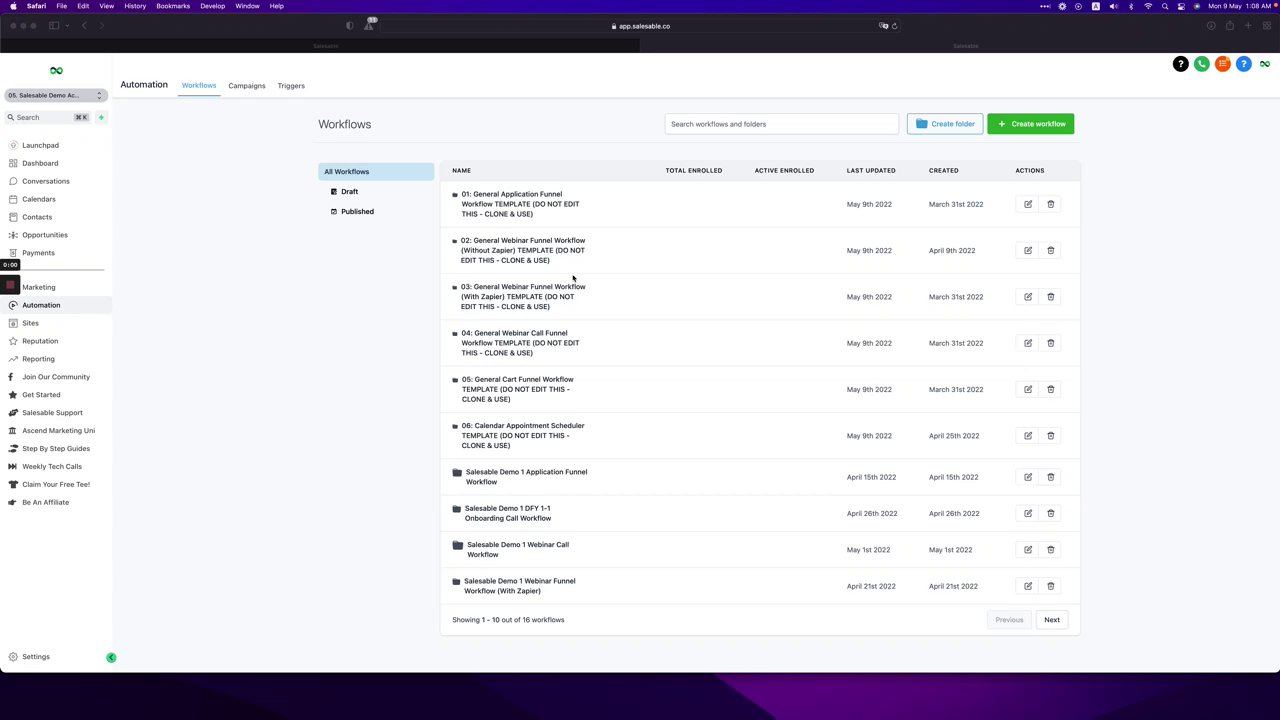Screen dimensions: 1280x720
Task: Open Calendars in sidebar
Action: point(39,199)
